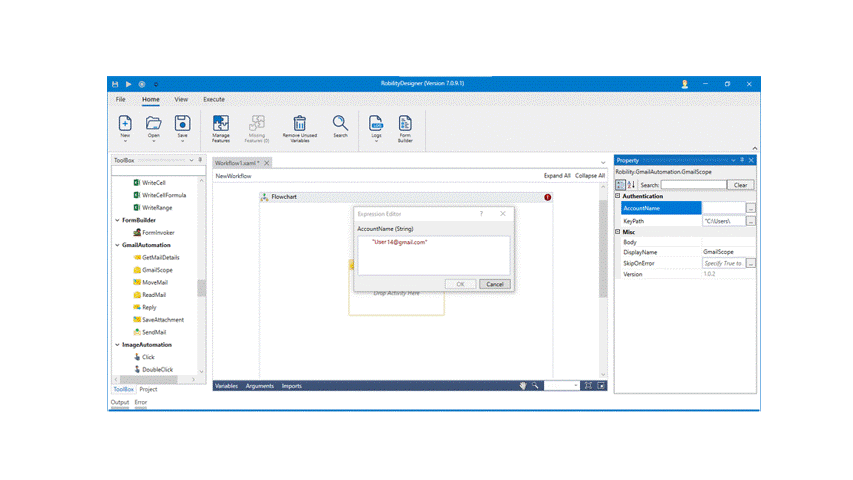Click Cancel in Expression Editor
853x480 pixels.
coord(494,284)
